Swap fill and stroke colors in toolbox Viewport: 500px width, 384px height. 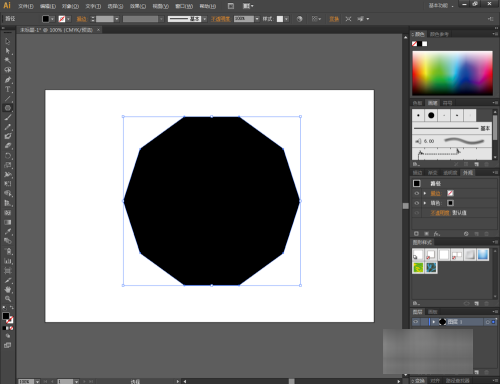(x=12, y=307)
